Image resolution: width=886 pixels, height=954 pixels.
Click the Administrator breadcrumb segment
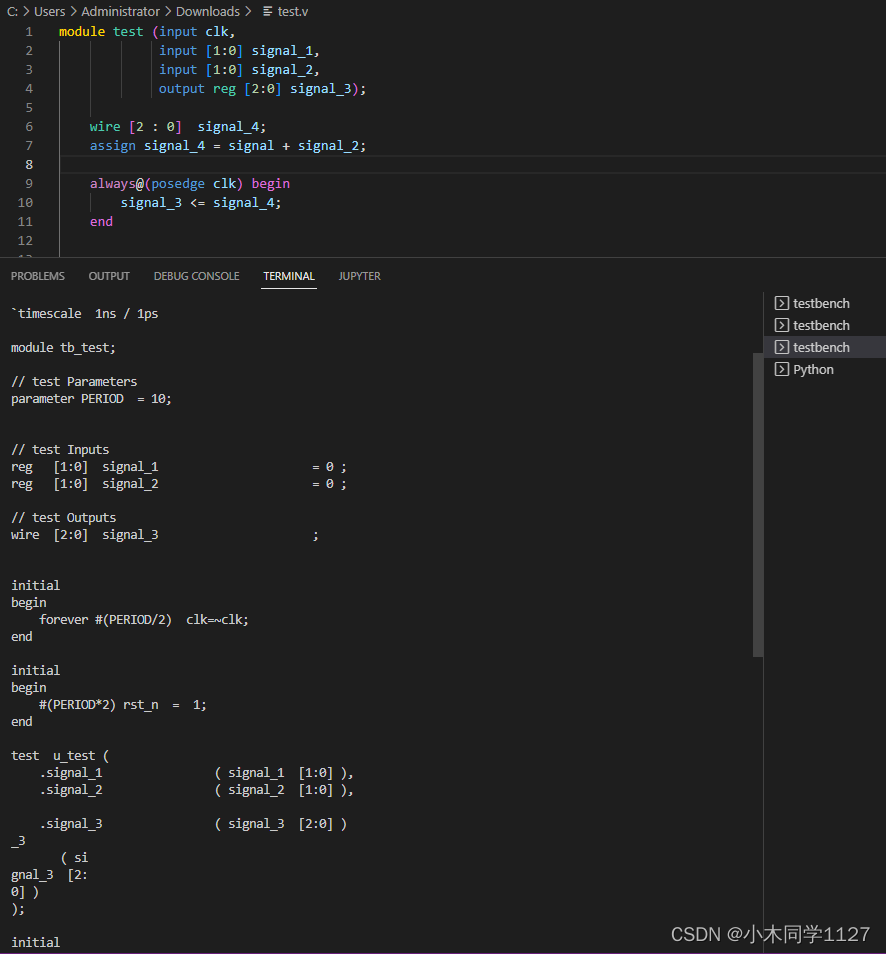(120, 12)
